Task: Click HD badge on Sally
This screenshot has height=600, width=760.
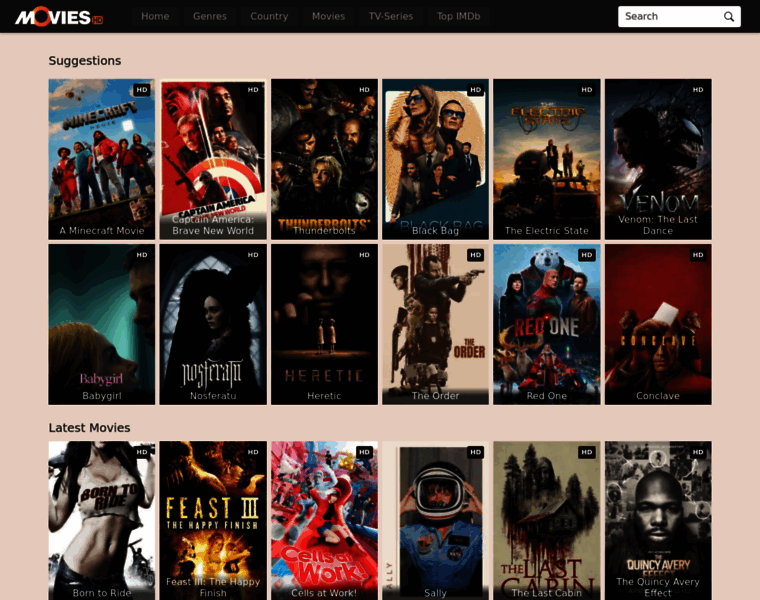Action: [475, 452]
